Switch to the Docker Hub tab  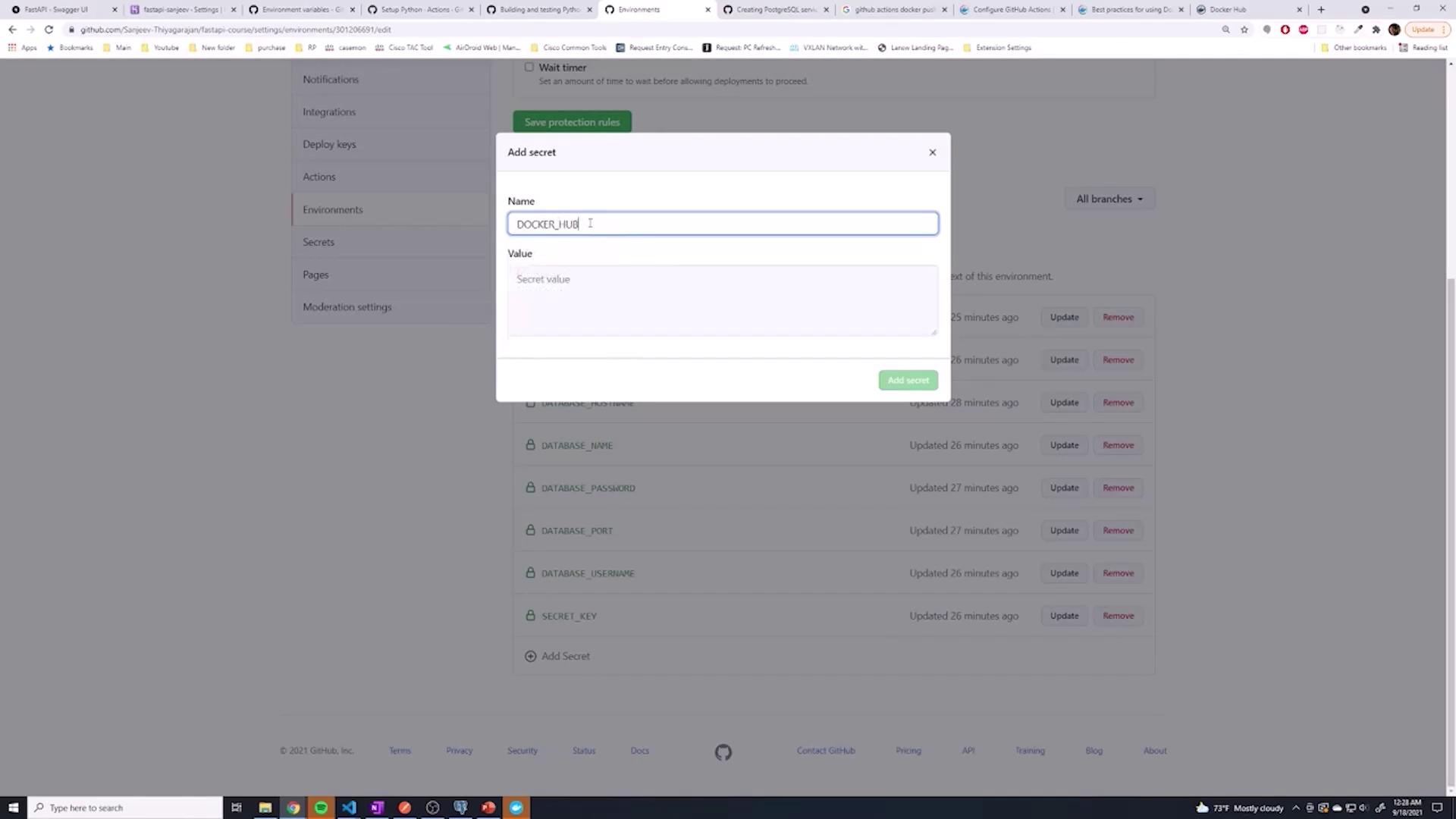click(1244, 10)
